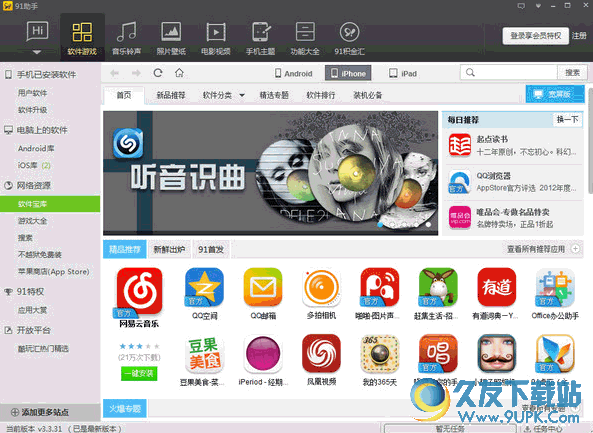
Task: Click into the search input field
Action: click(509, 73)
